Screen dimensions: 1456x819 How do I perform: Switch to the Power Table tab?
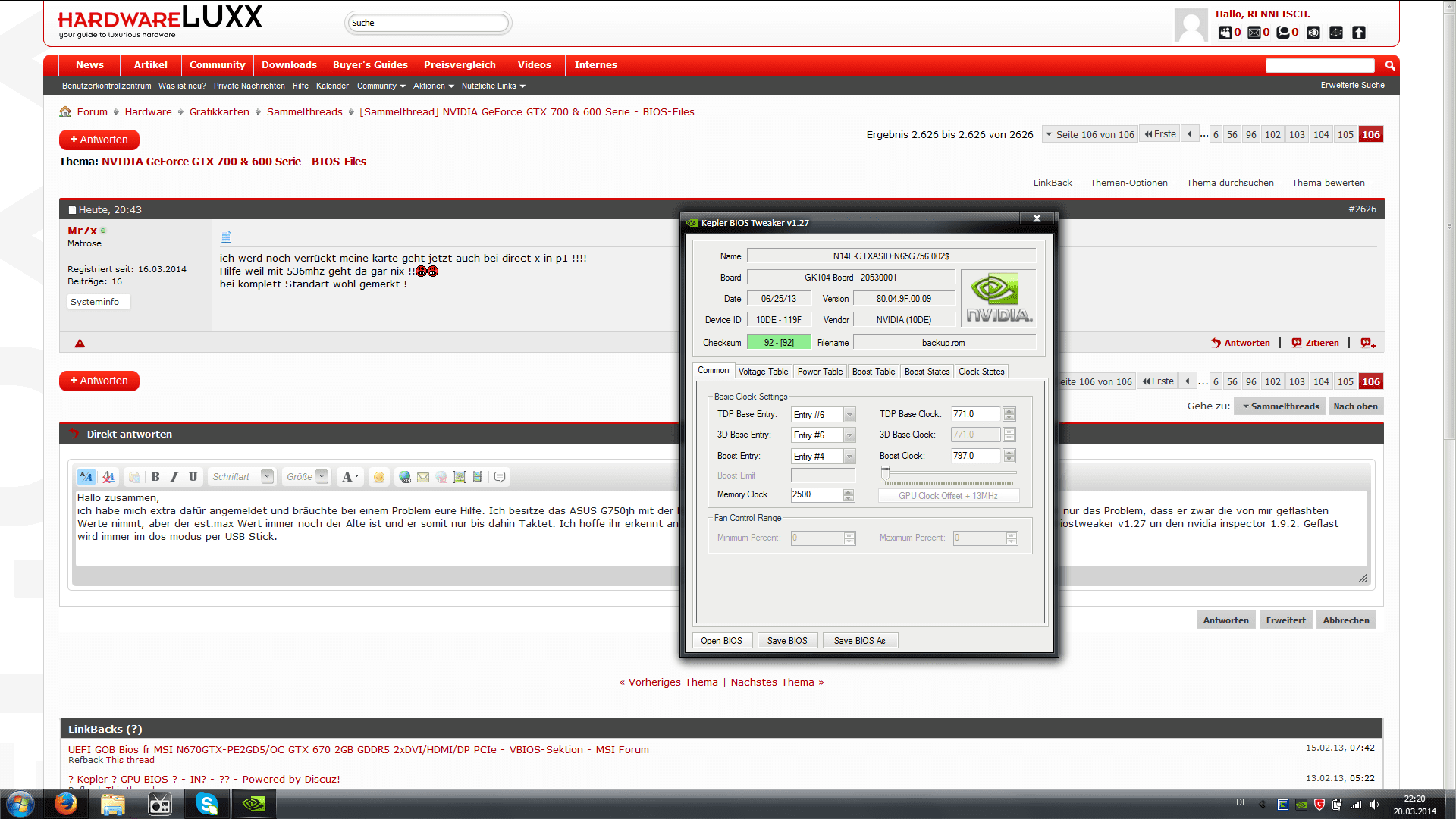820,372
